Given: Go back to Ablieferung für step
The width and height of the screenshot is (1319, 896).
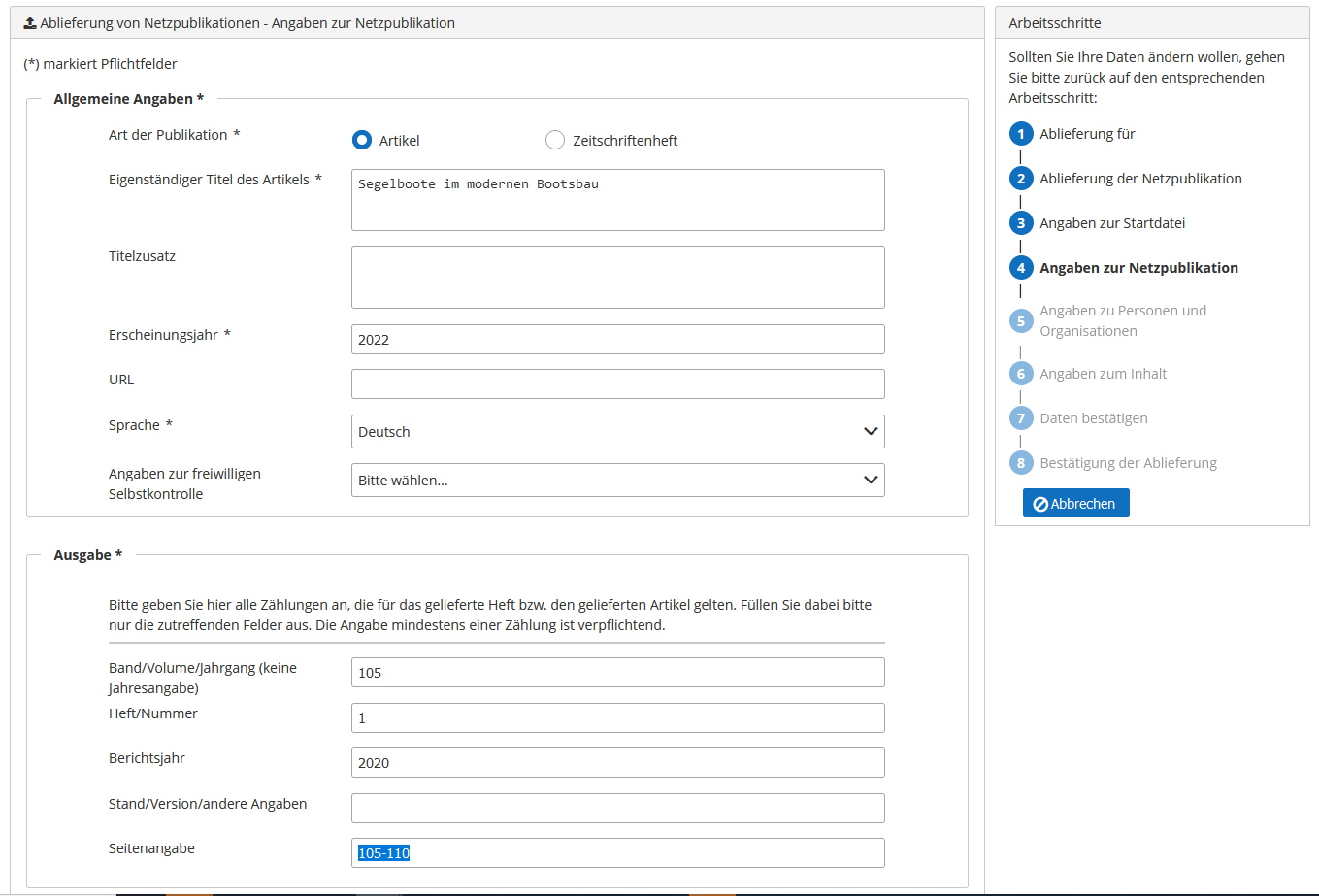Looking at the screenshot, I should tap(1087, 134).
